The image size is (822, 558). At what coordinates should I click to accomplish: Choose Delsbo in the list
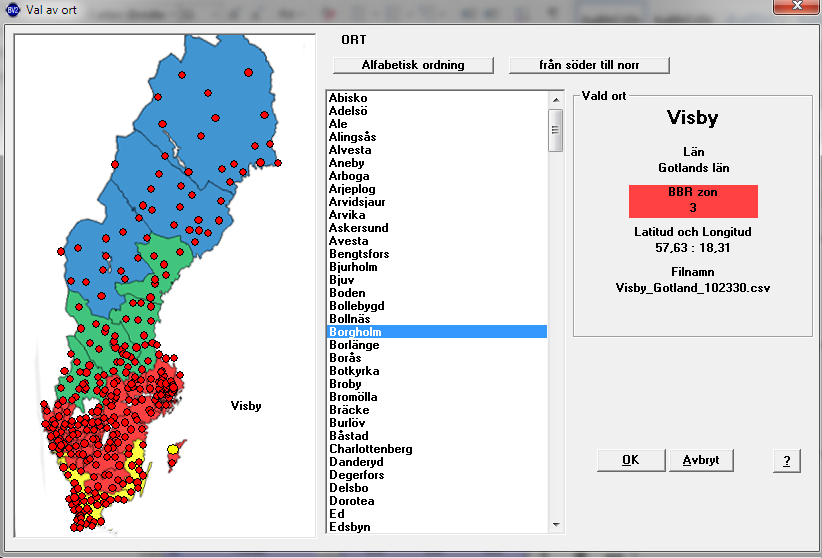(437, 488)
